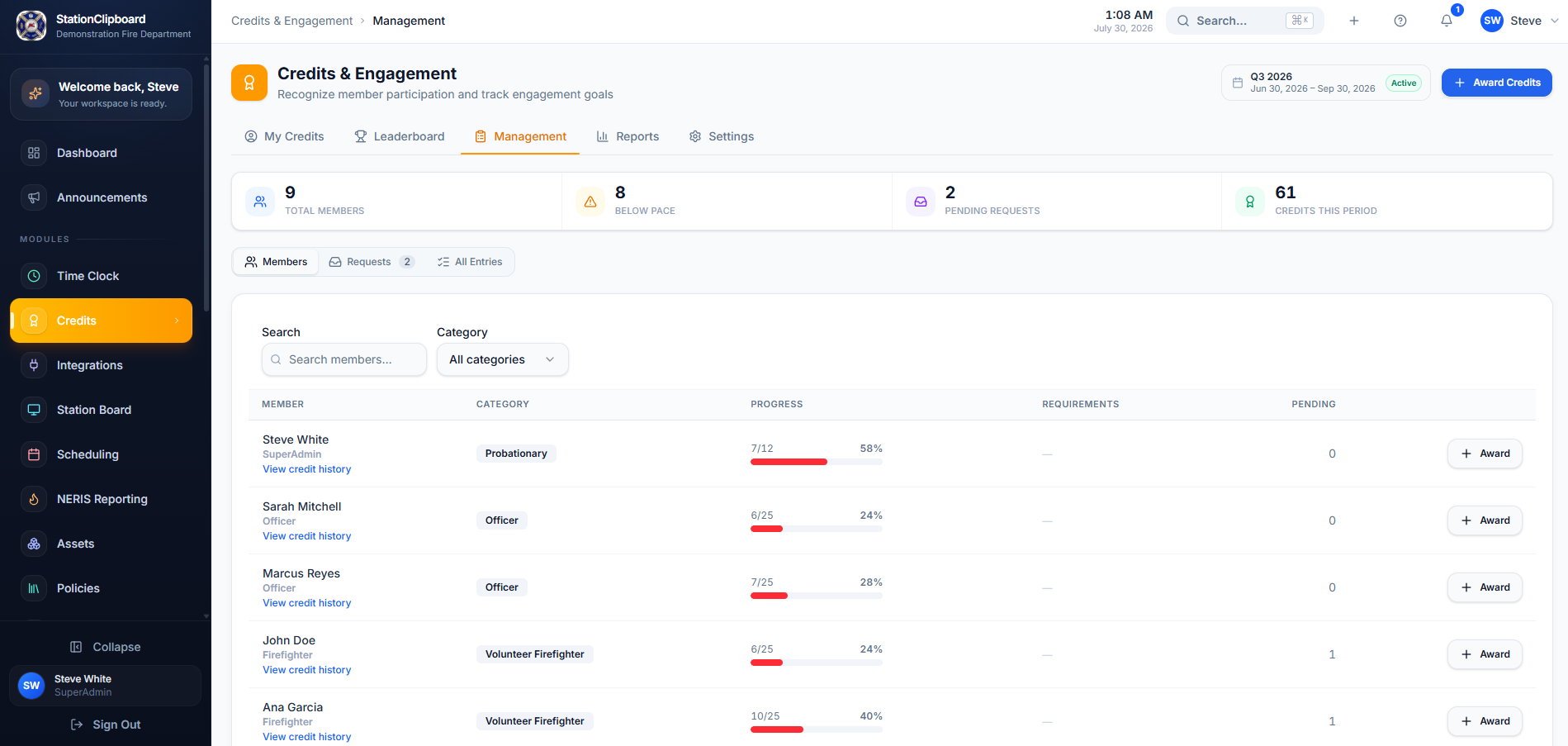Image resolution: width=1568 pixels, height=746 pixels.
Task: View credit history for John Doe
Action: pos(306,670)
